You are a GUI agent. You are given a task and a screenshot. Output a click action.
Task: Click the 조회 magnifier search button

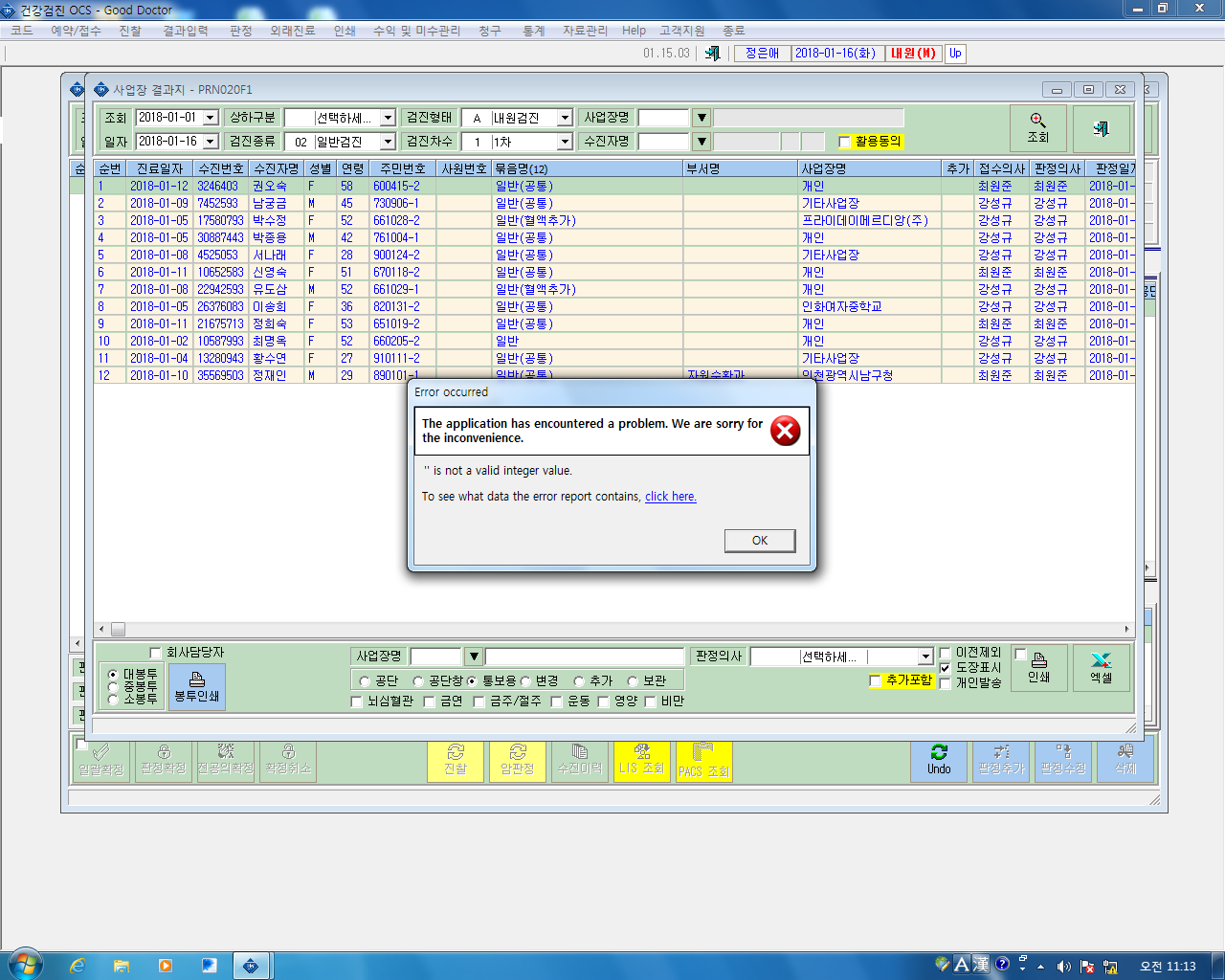1038,128
